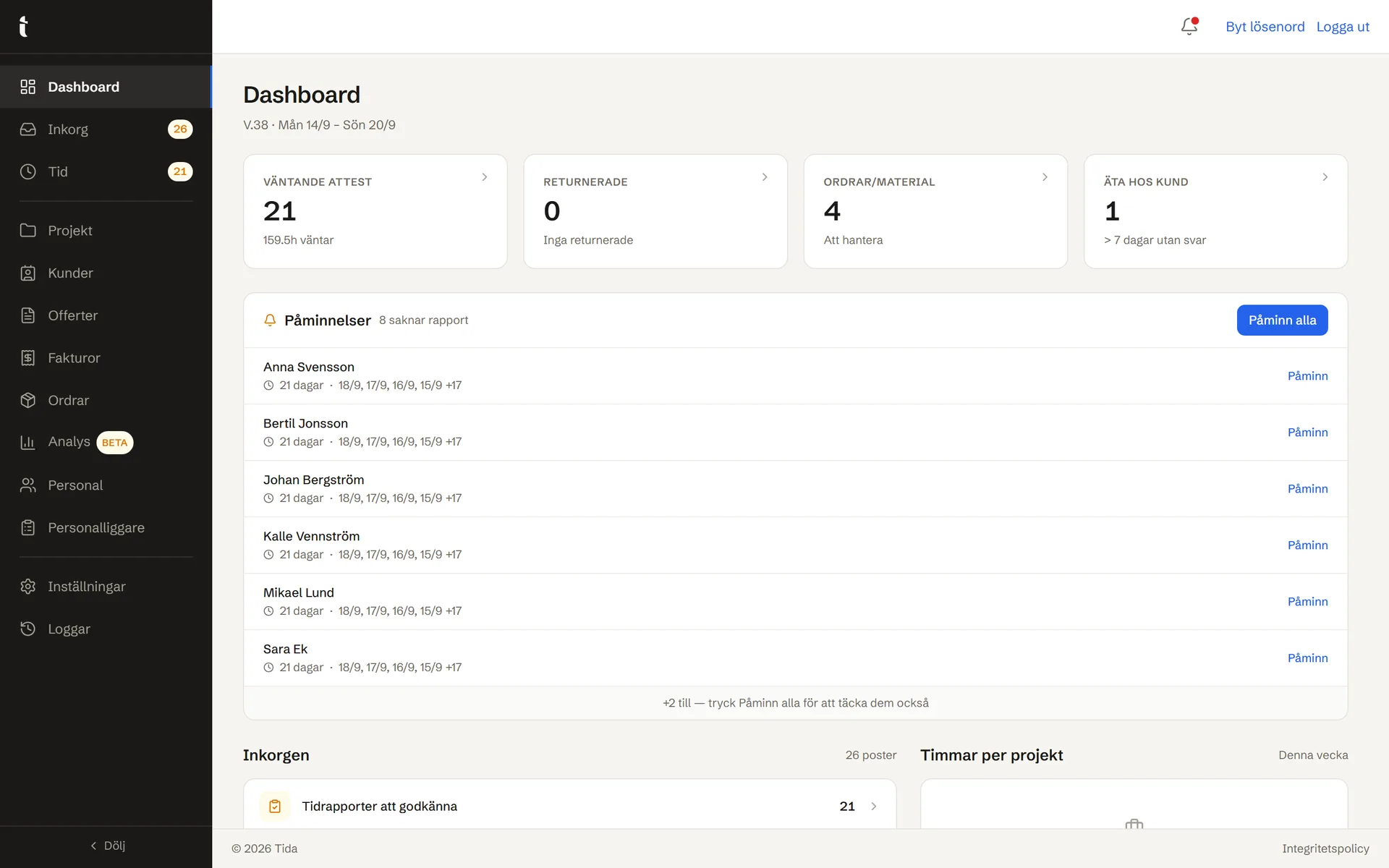Click the Personalliggare clipboard icon
Image resolution: width=1389 pixels, height=868 pixels.
[x=27, y=528]
